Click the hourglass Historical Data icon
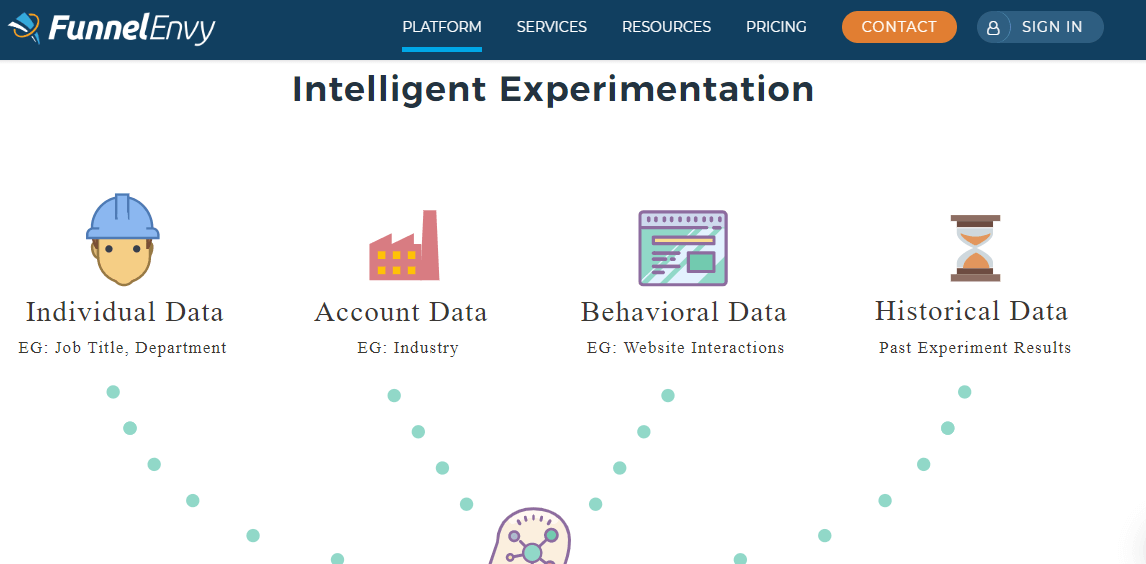1146x564 pixels. 975,248
